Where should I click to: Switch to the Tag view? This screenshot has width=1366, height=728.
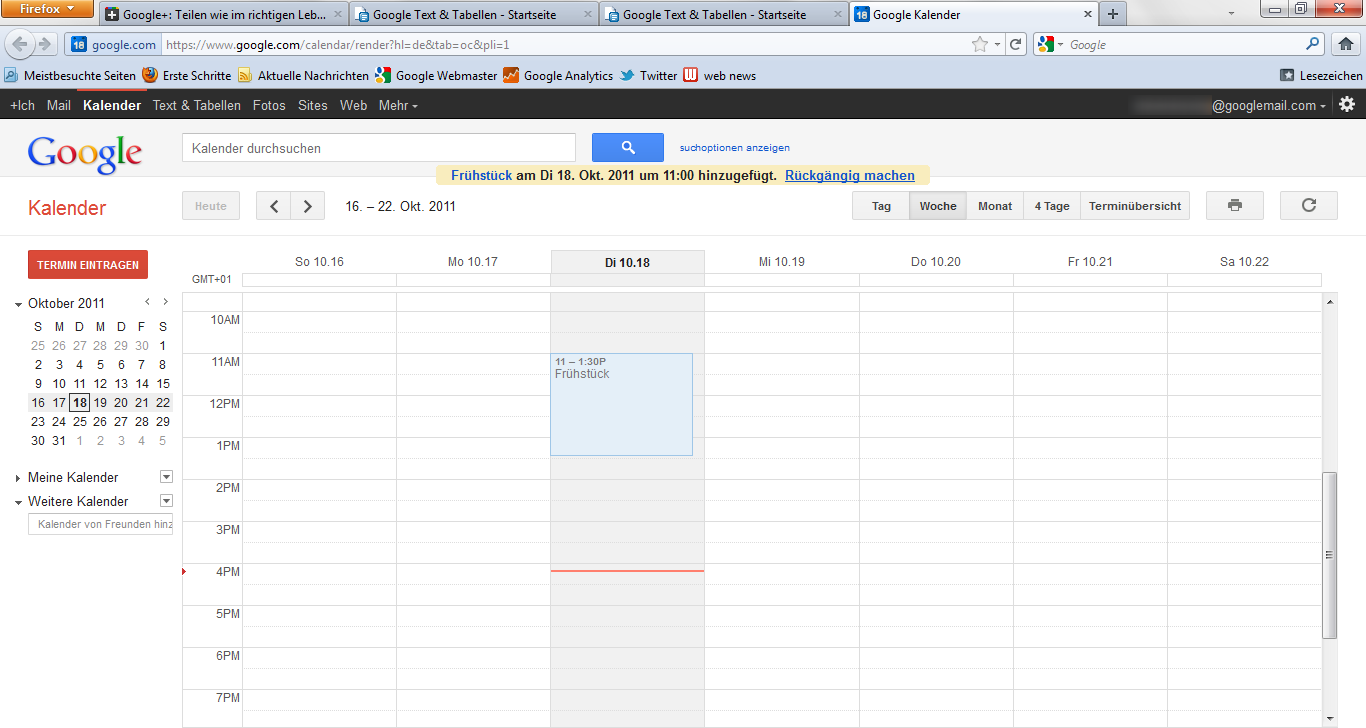[x=880, y=206]
